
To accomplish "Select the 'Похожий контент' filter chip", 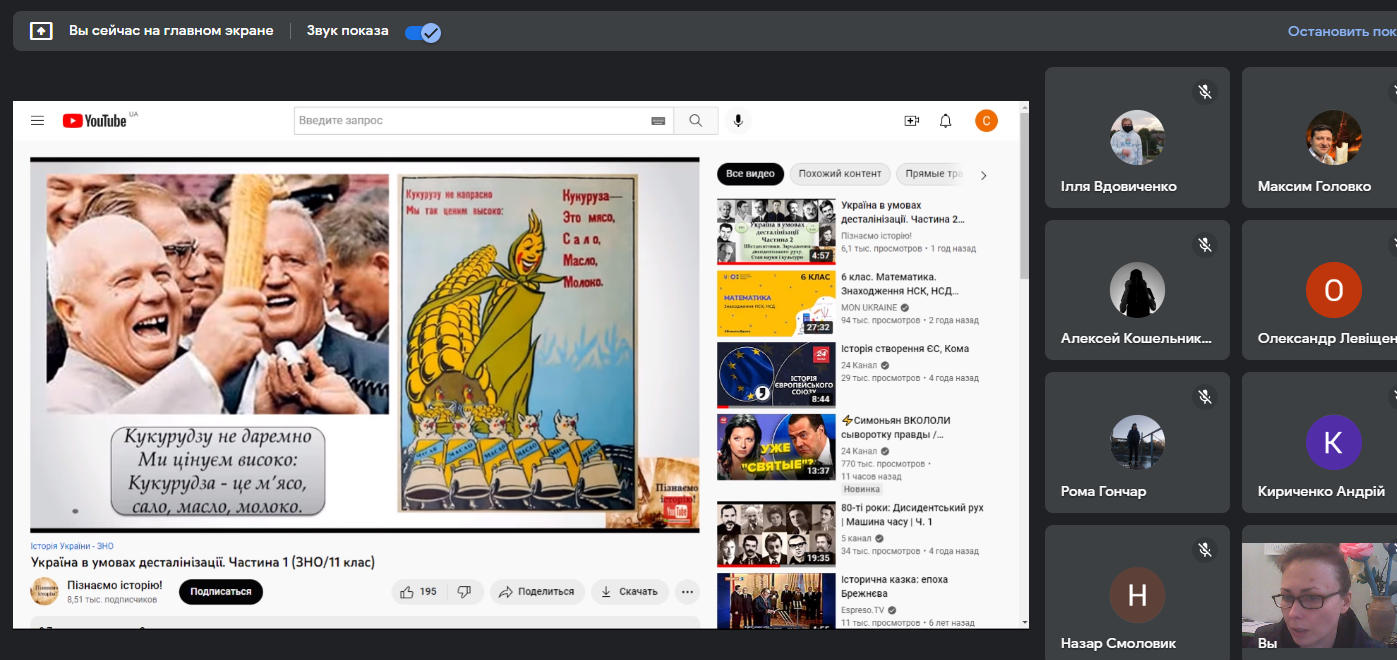I will [840, 174].
